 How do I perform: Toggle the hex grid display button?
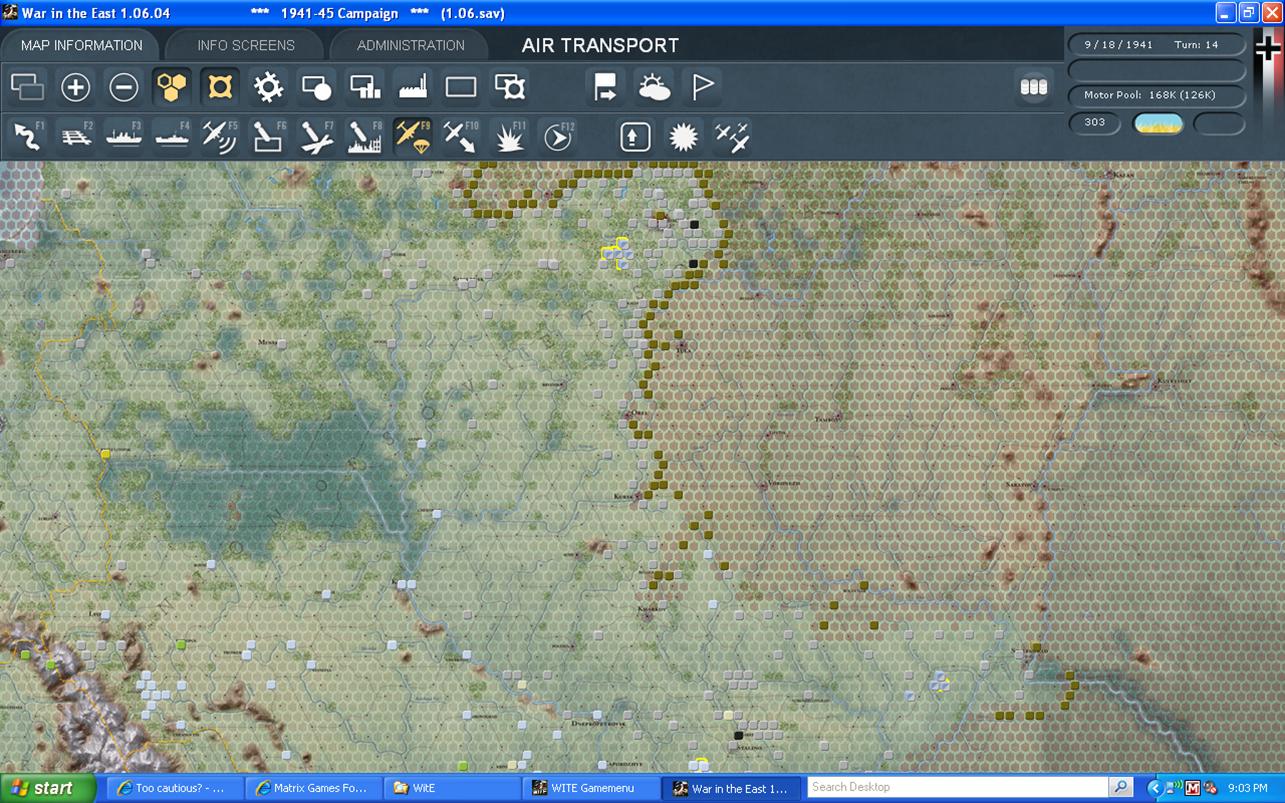tap(172, 88)
